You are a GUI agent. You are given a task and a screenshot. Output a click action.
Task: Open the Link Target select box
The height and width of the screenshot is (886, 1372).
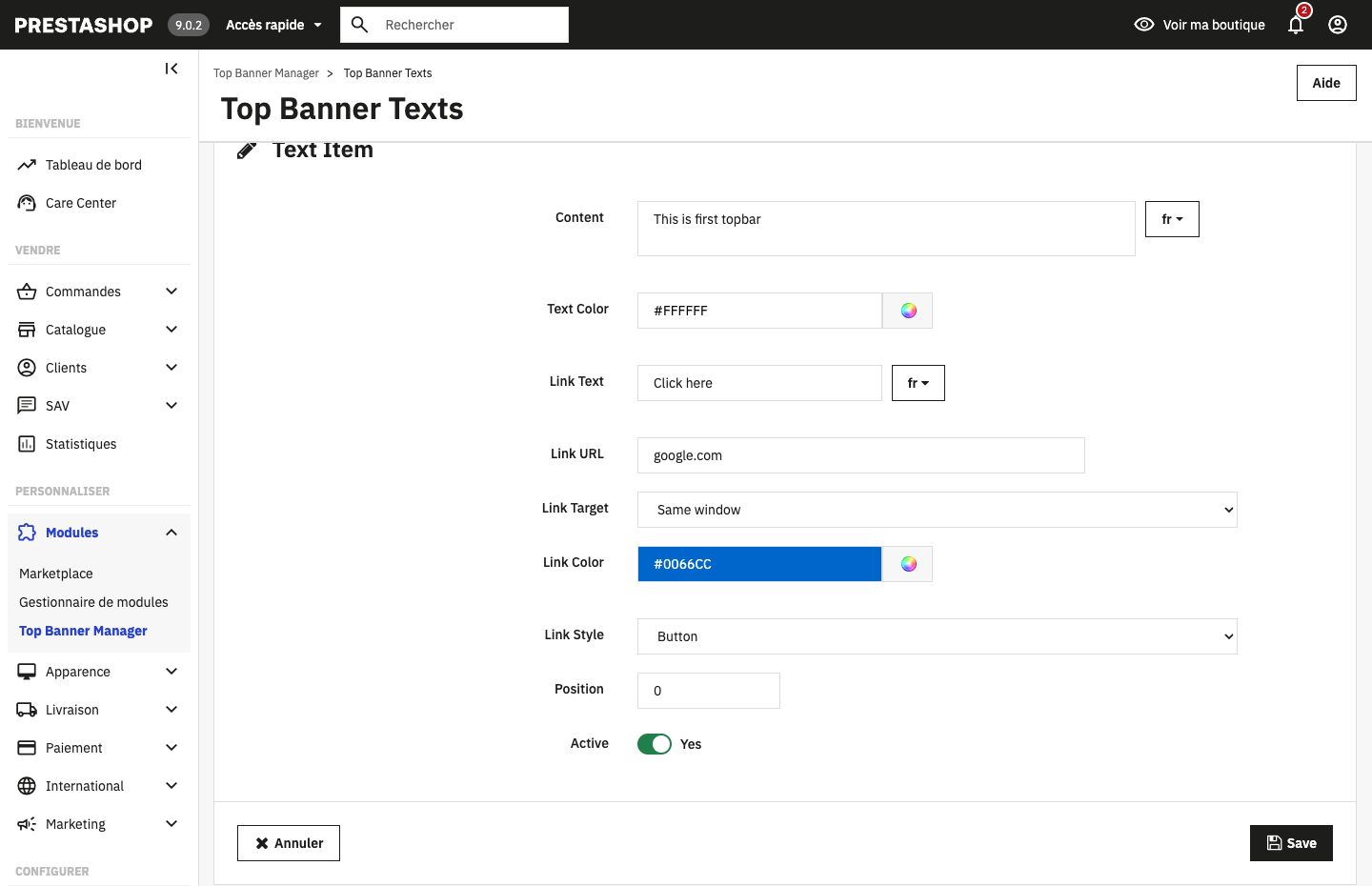pyautogui.click(x=938, y=510)
